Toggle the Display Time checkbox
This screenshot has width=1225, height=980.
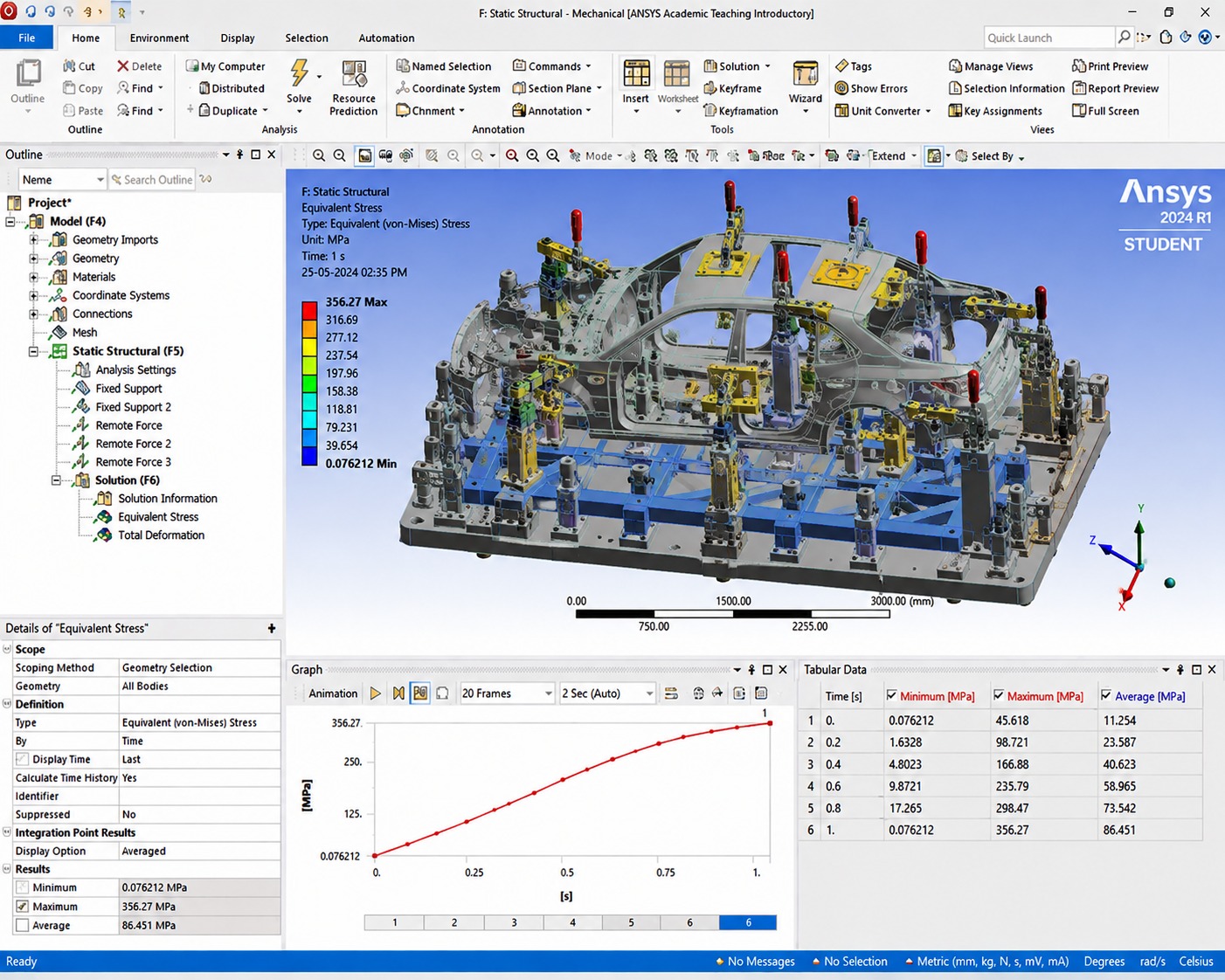[x=23, y=759]
